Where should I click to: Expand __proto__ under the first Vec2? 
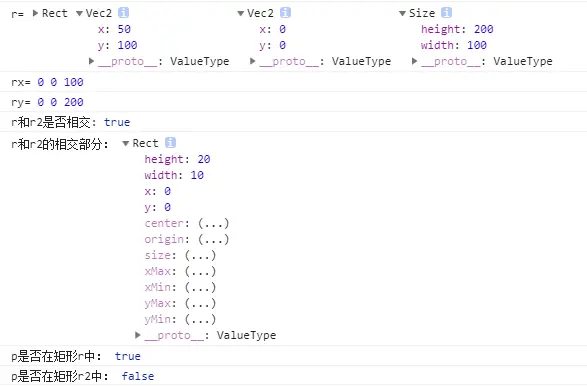[x=91, y=61]
